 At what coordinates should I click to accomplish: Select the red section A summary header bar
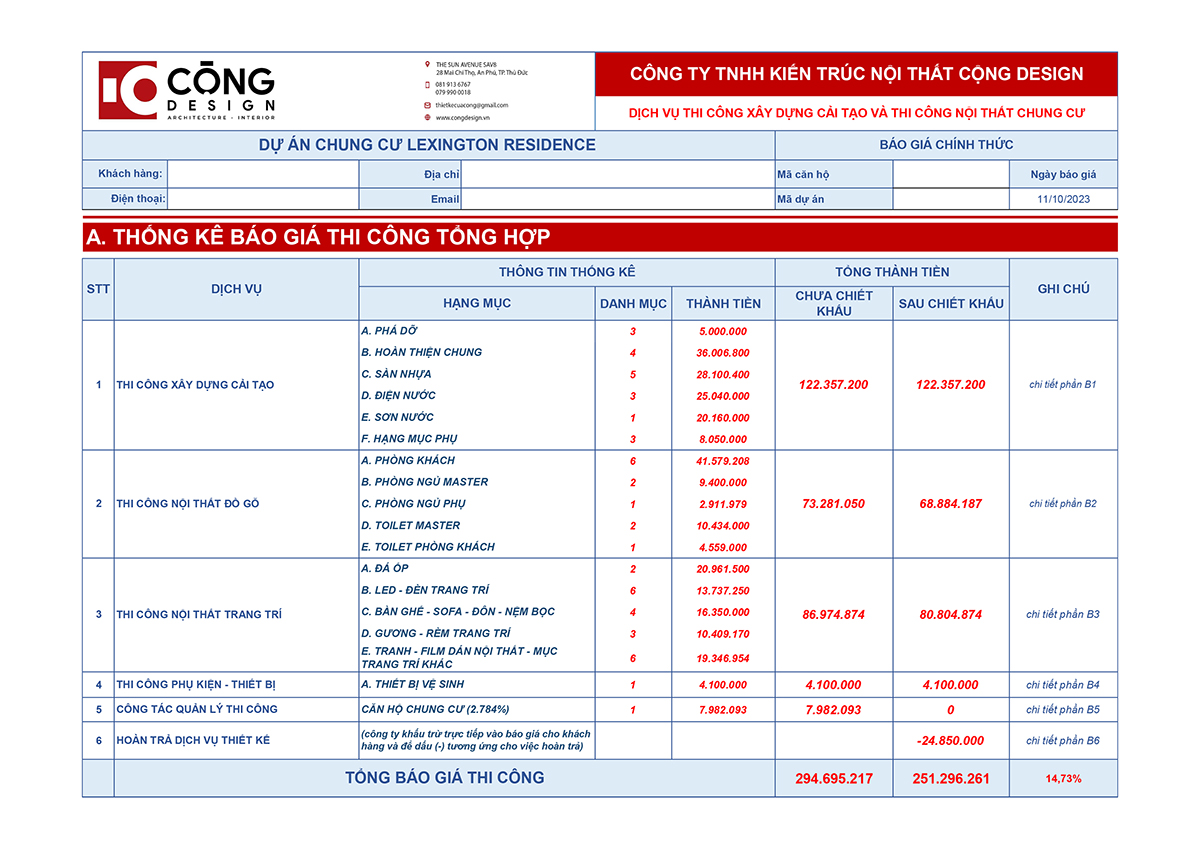tap(600, 237)
